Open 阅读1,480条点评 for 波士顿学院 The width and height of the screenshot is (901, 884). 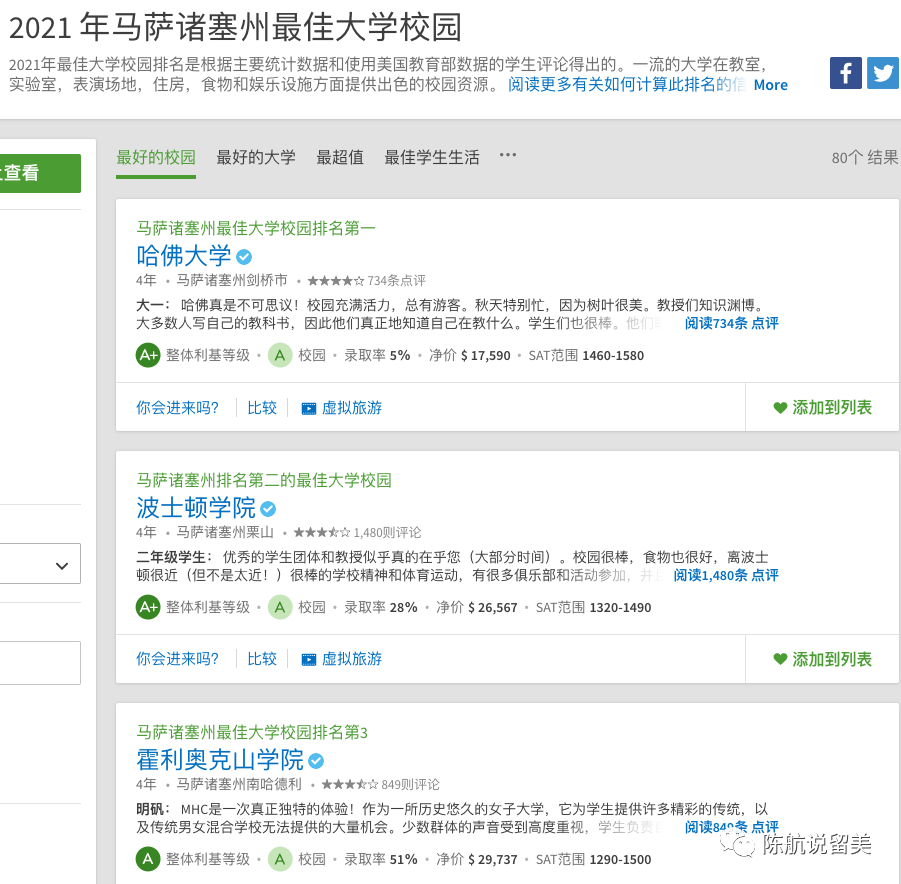[x=726, y=575]
